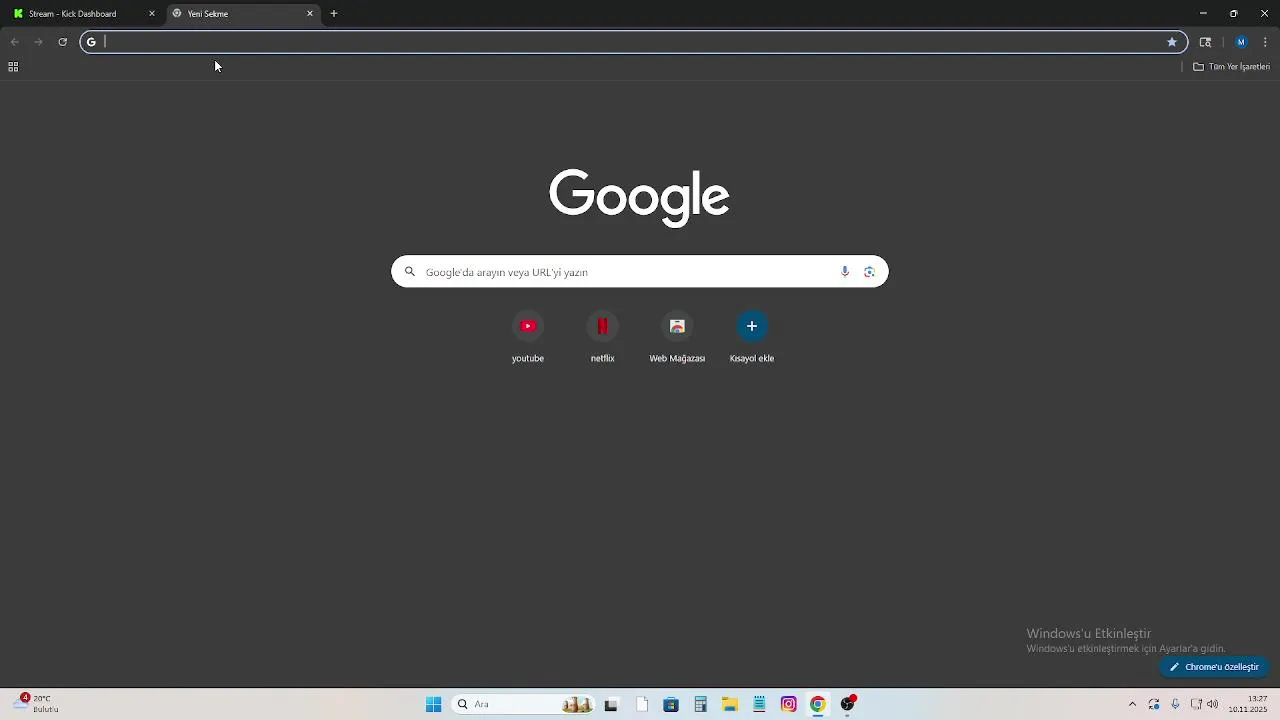This screenshot has width=1280, height=720.
Task: Click the Chrome'u özelleştir button
Action: click(x=1214, y=667)
